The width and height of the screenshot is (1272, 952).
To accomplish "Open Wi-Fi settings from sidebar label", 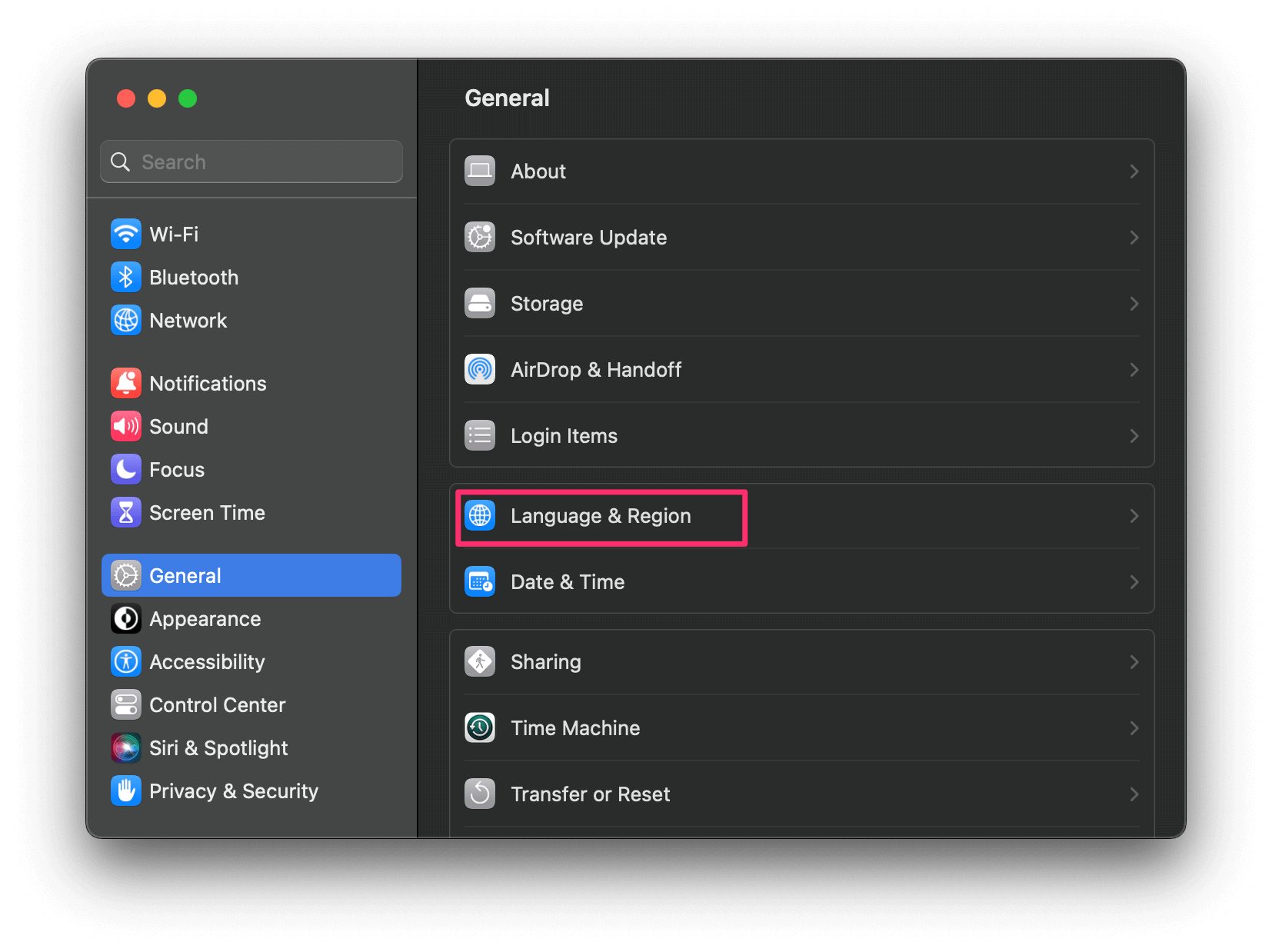I will point(174,234).
